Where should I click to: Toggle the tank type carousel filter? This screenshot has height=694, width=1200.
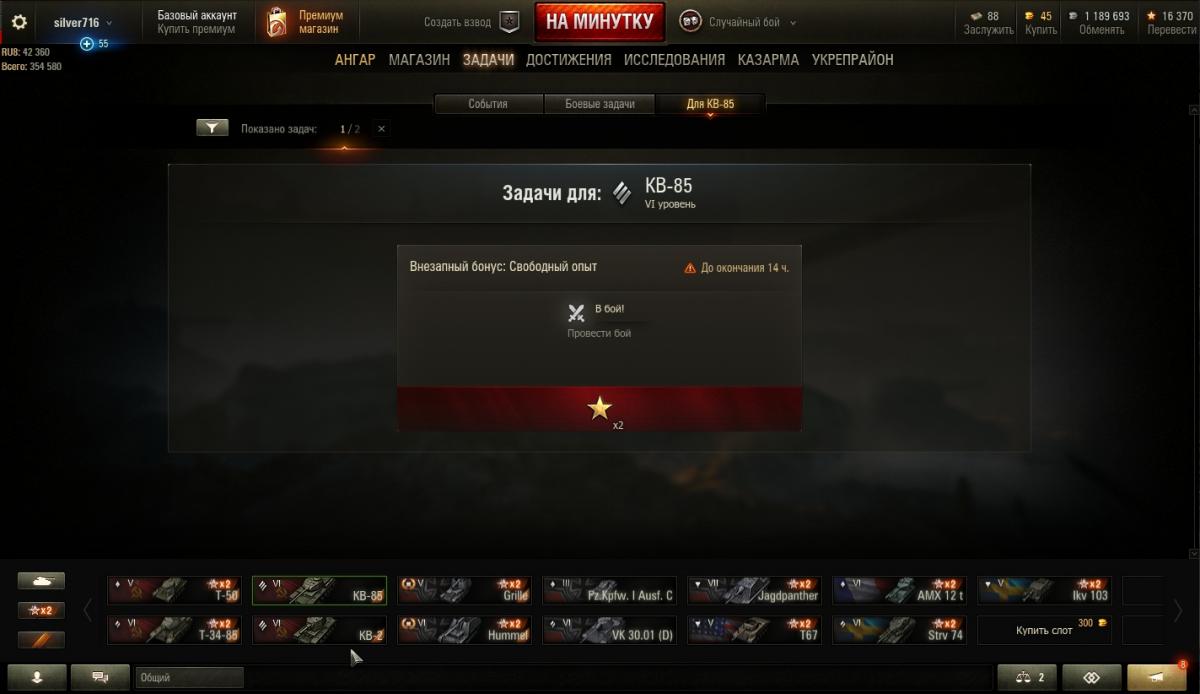tap(41, 580)
